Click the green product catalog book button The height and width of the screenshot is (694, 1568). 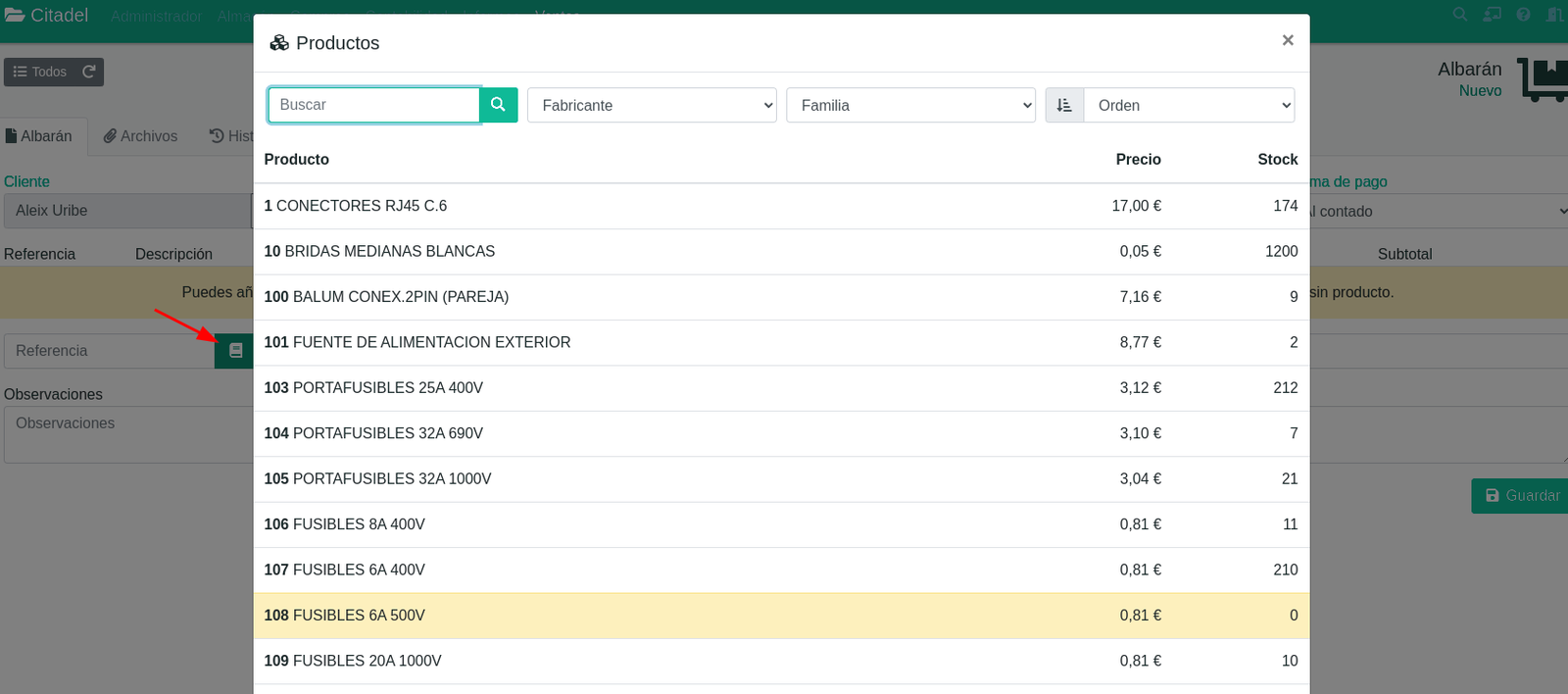tap(235, 350)
